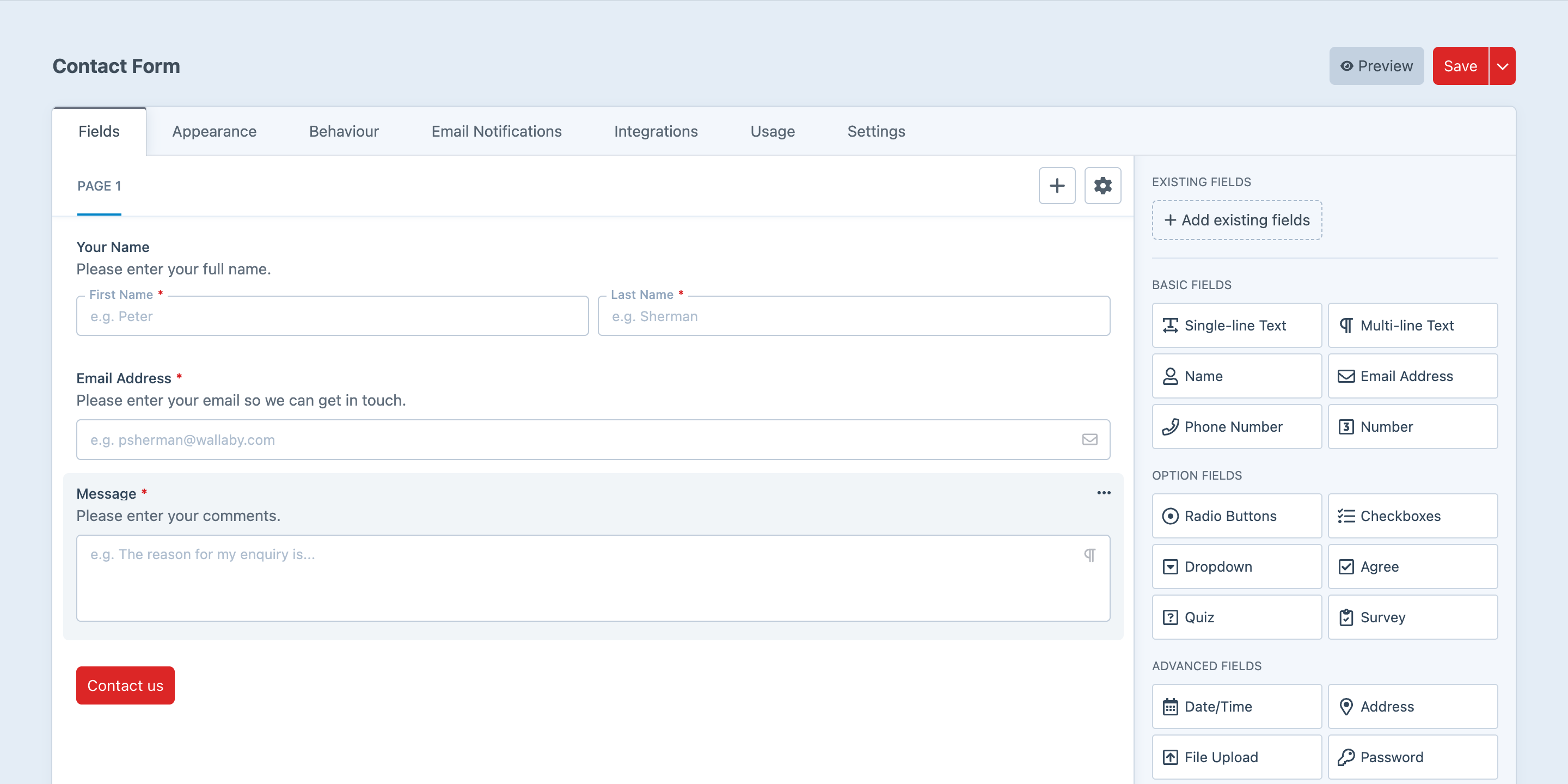Click the Contact Form title
The height and width of the screenshot is (784, 1568).
117,66
